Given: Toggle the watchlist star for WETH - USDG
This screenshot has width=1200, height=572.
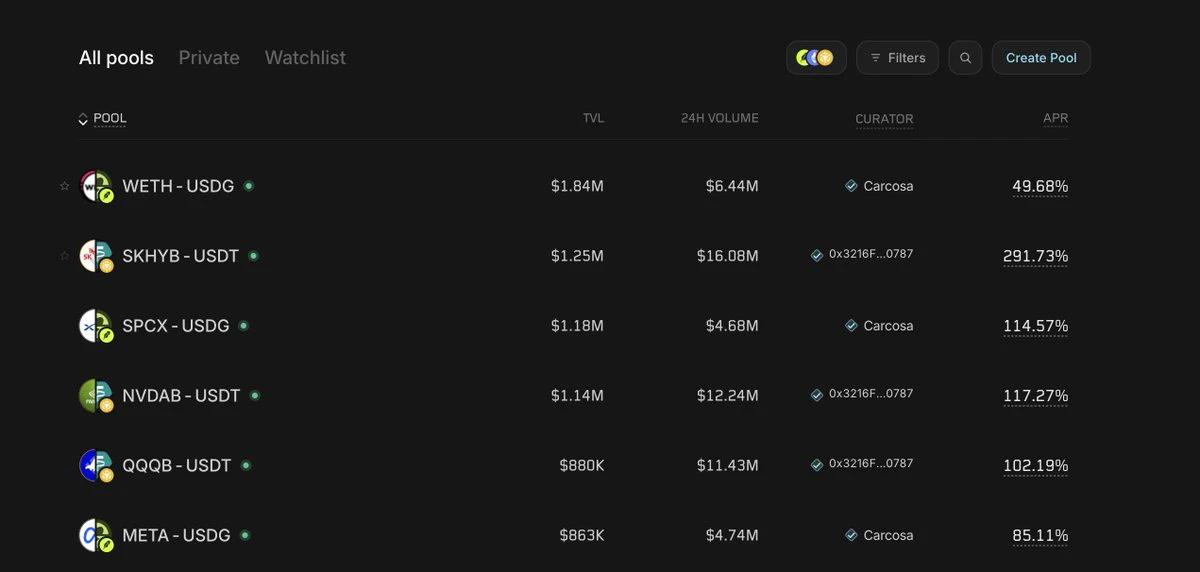Looking at the screenshot, I should click(x=65, y=186).
